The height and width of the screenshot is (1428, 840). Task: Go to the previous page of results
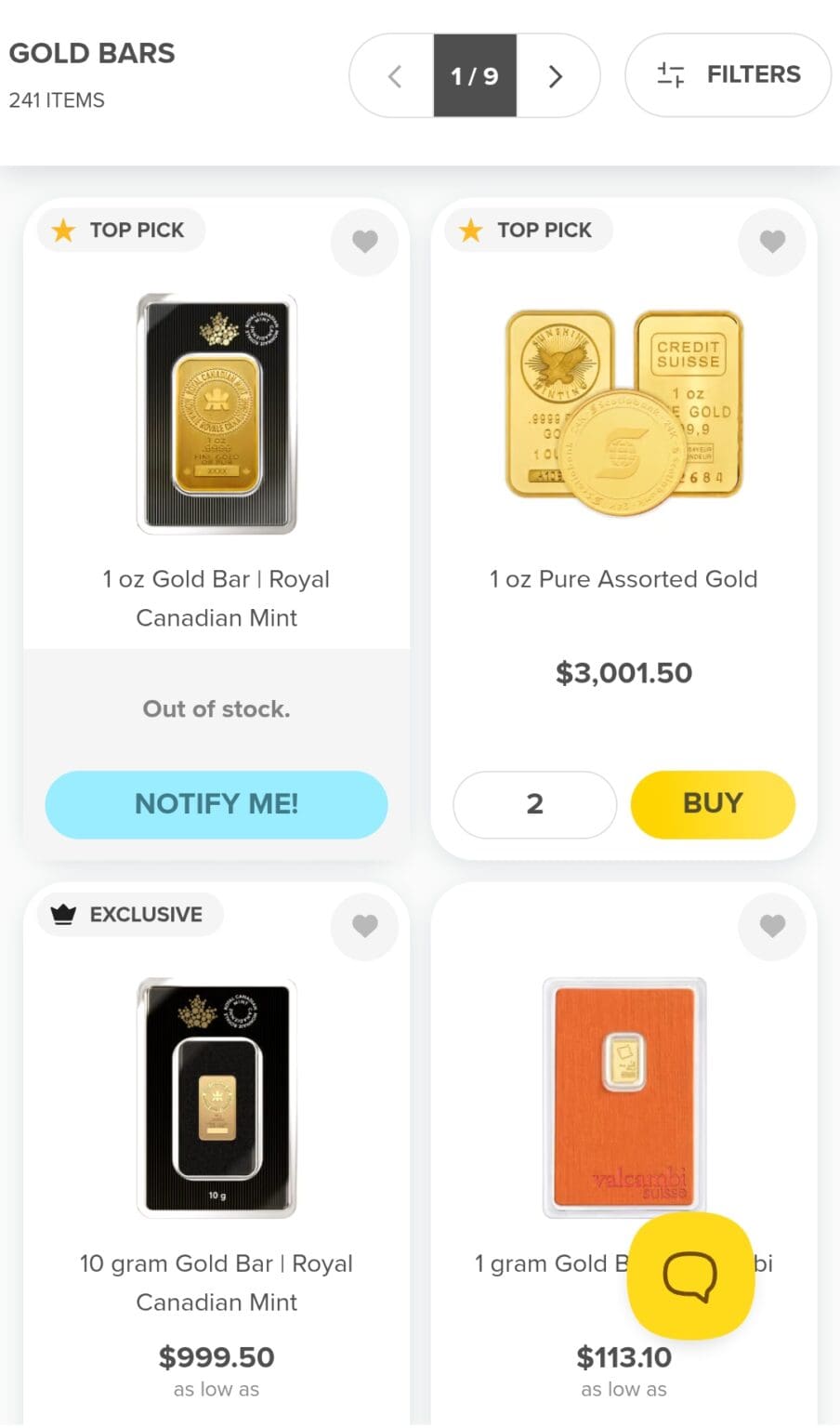(x=393, y=76)
